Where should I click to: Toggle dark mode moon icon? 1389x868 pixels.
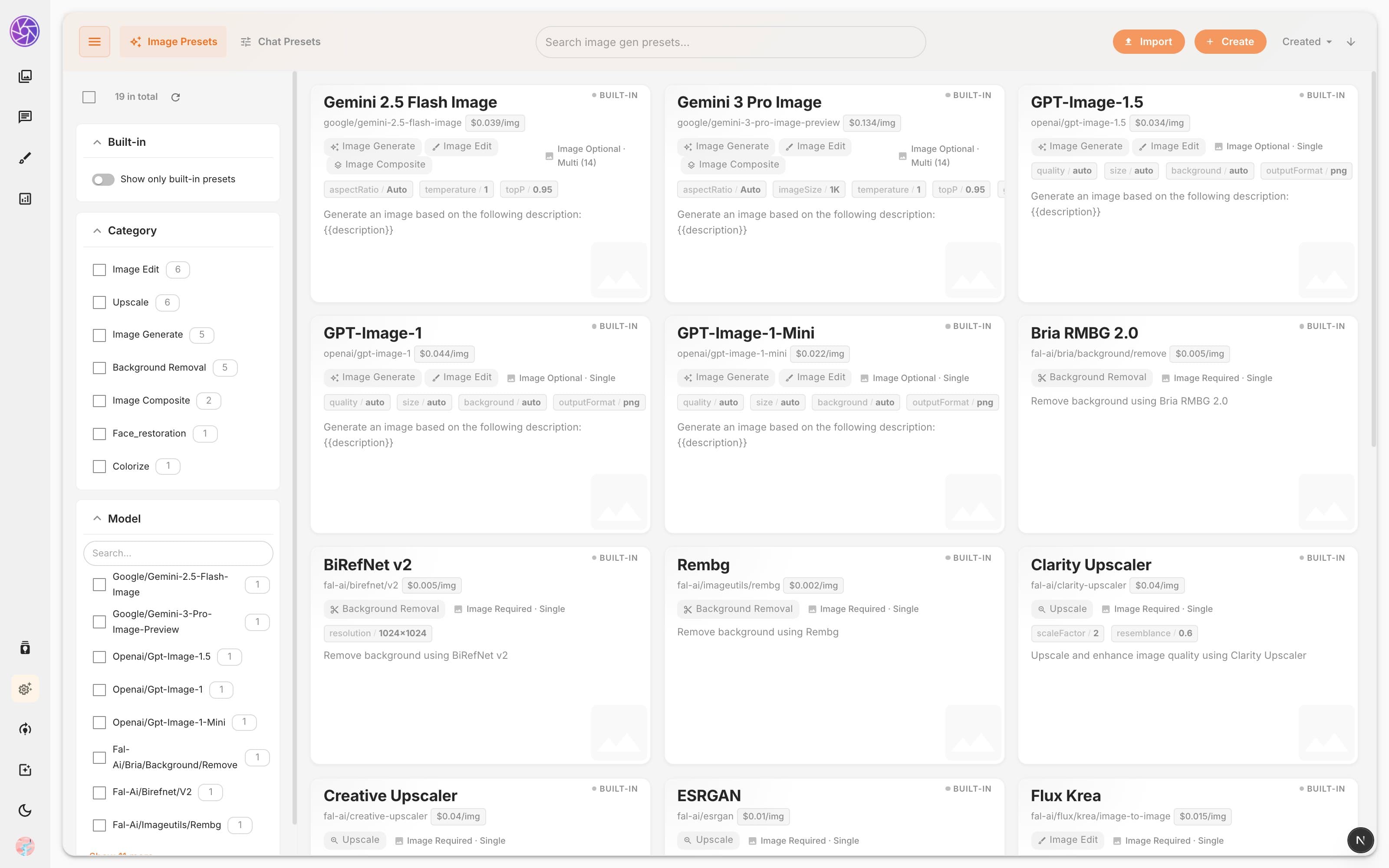[x=25, y=811]
